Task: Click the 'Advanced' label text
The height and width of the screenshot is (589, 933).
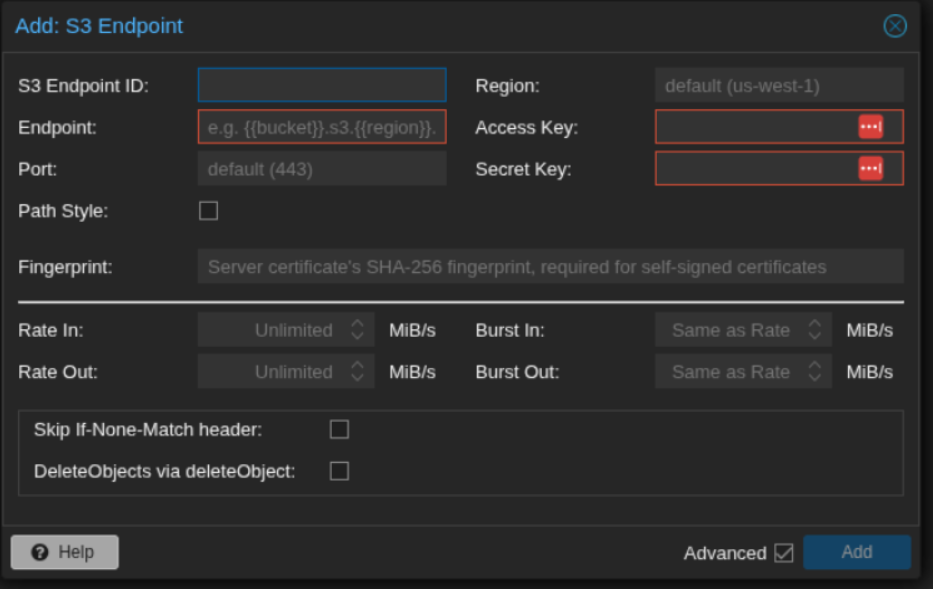Action: click(x=725, y=553)
